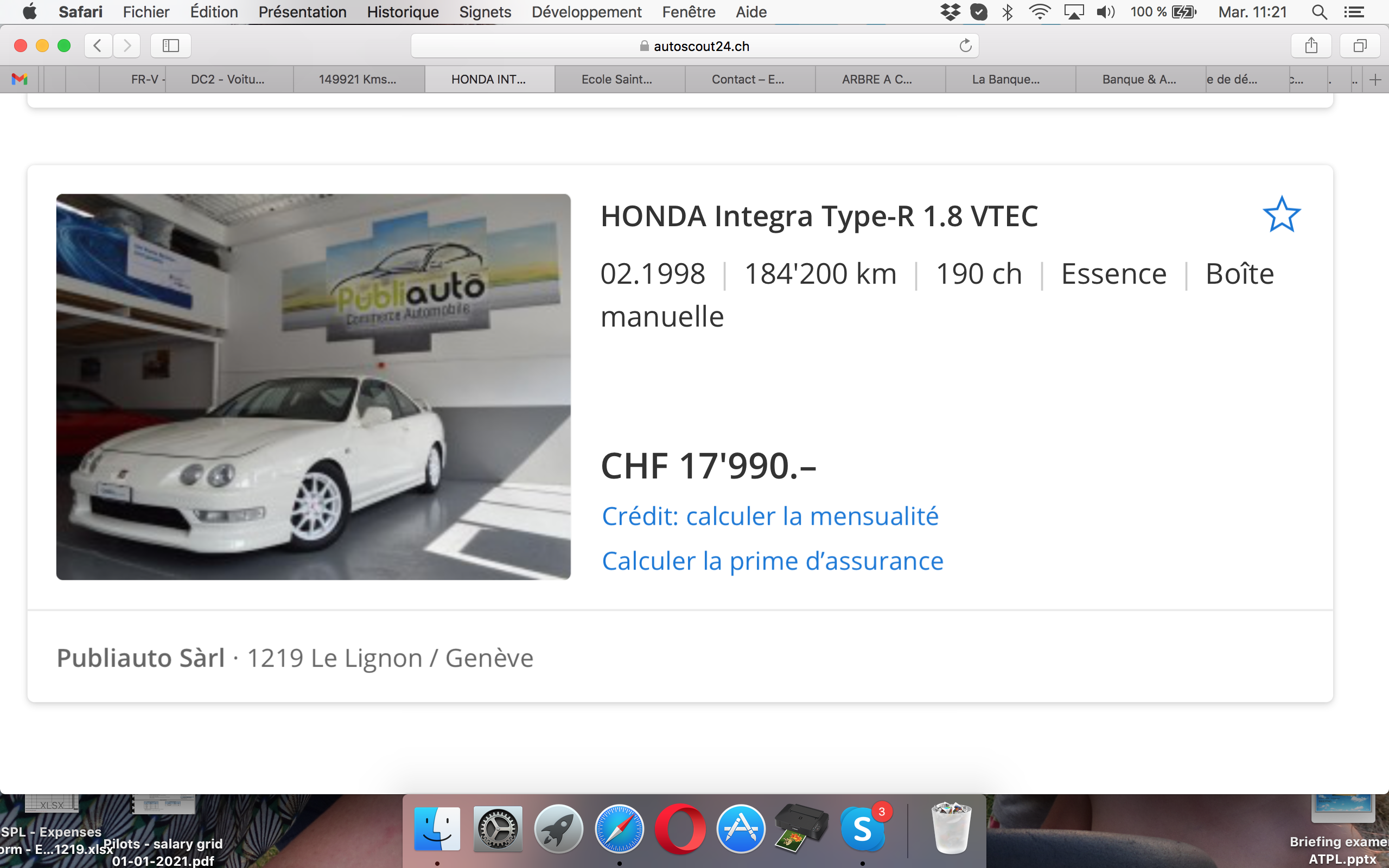Switch to the Ecole Saint... tab
Screen dimensions: 1389x868
[619, 80]
